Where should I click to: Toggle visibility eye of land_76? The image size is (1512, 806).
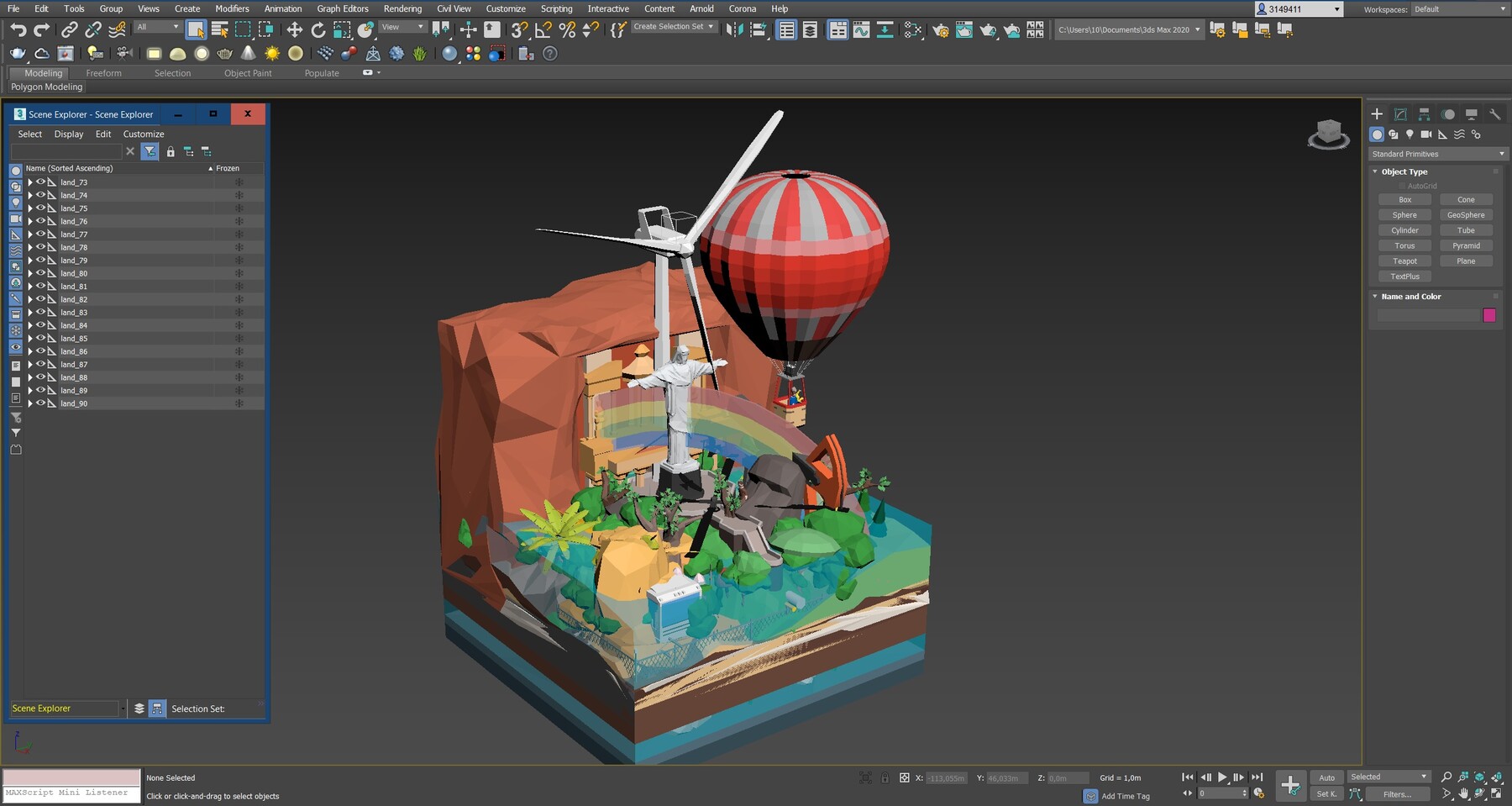click(x=40, y=221)
